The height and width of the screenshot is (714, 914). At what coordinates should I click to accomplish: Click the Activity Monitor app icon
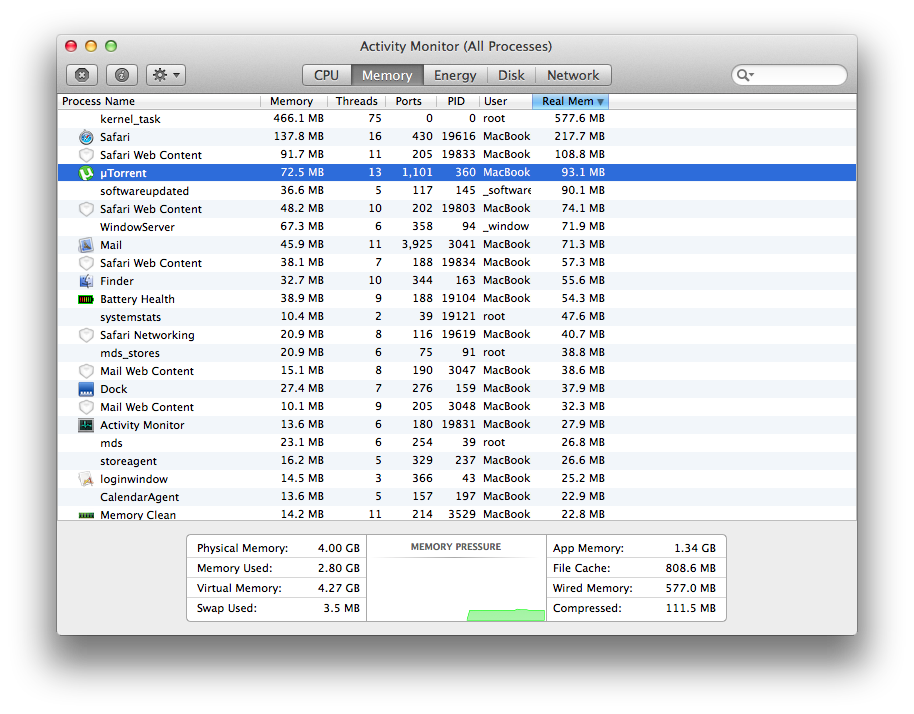[86, 425]
